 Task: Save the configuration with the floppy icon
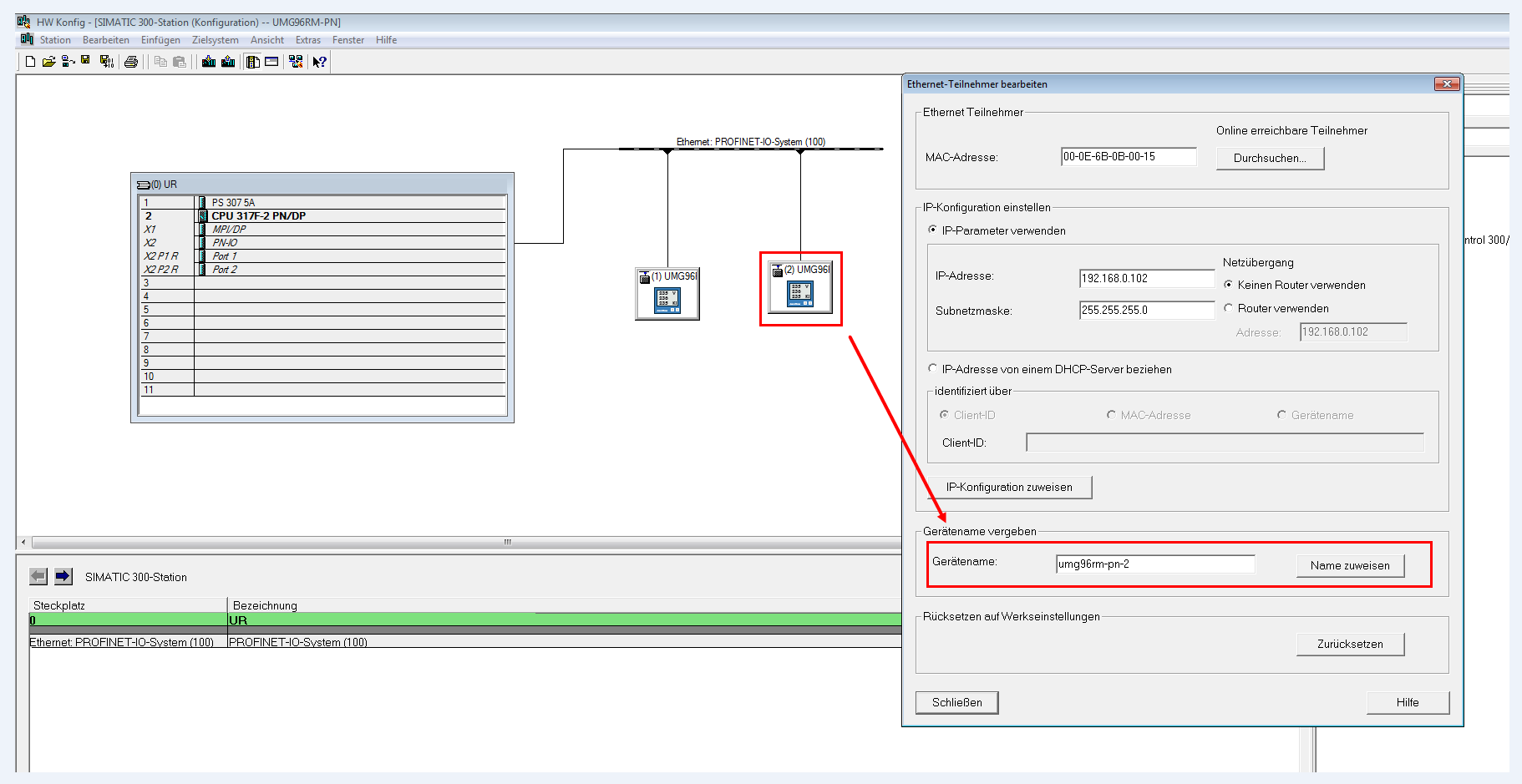85,61
